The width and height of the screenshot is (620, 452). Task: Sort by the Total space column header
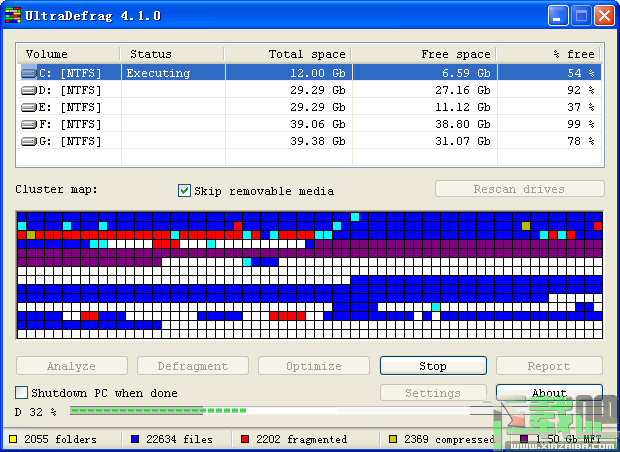coord(287,54)
